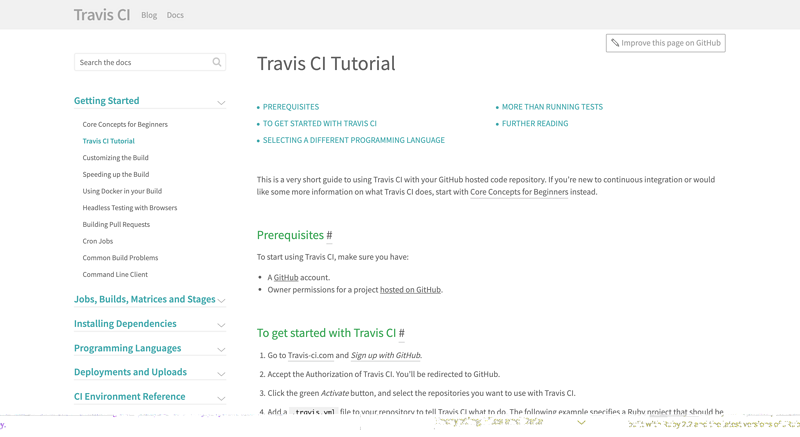Viewport: 800px width, 437px height.
Task: Open CI Environment Reference heading
Action: point(130,397)
